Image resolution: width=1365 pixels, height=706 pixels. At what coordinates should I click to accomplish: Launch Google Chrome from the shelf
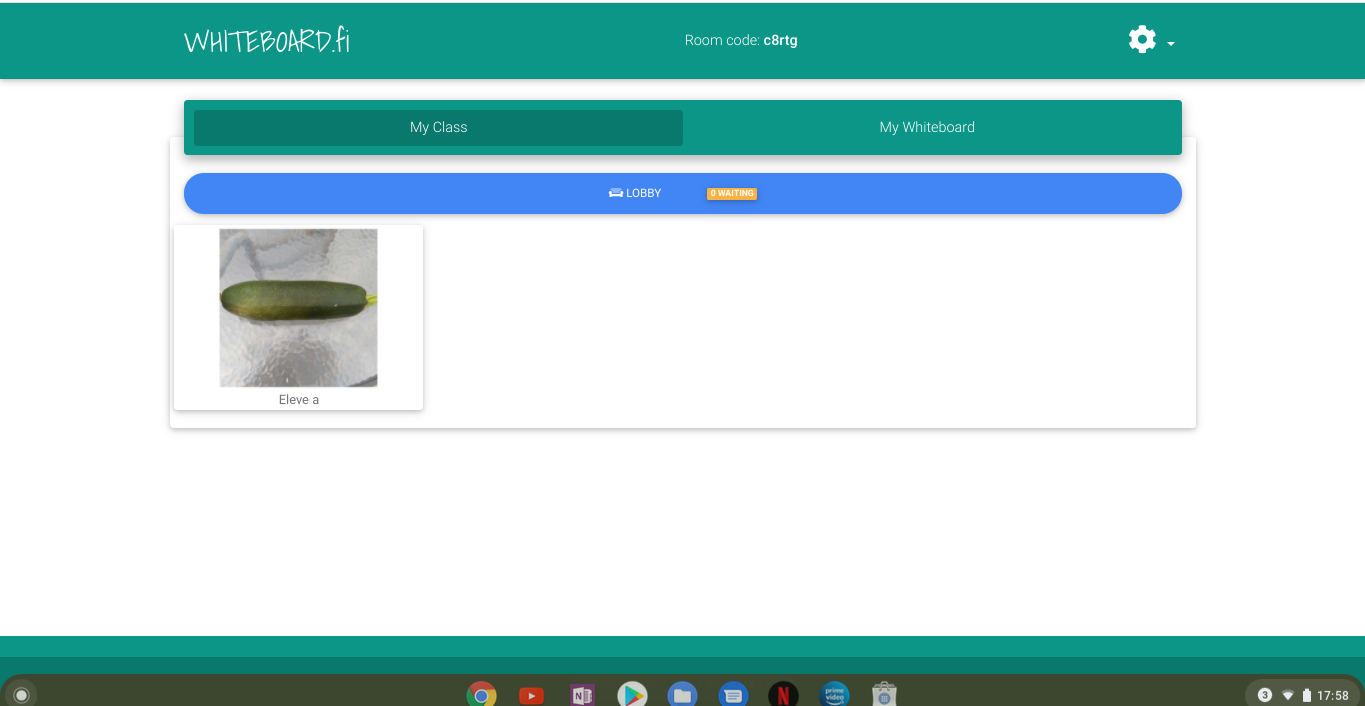click(x=481, y=695)
